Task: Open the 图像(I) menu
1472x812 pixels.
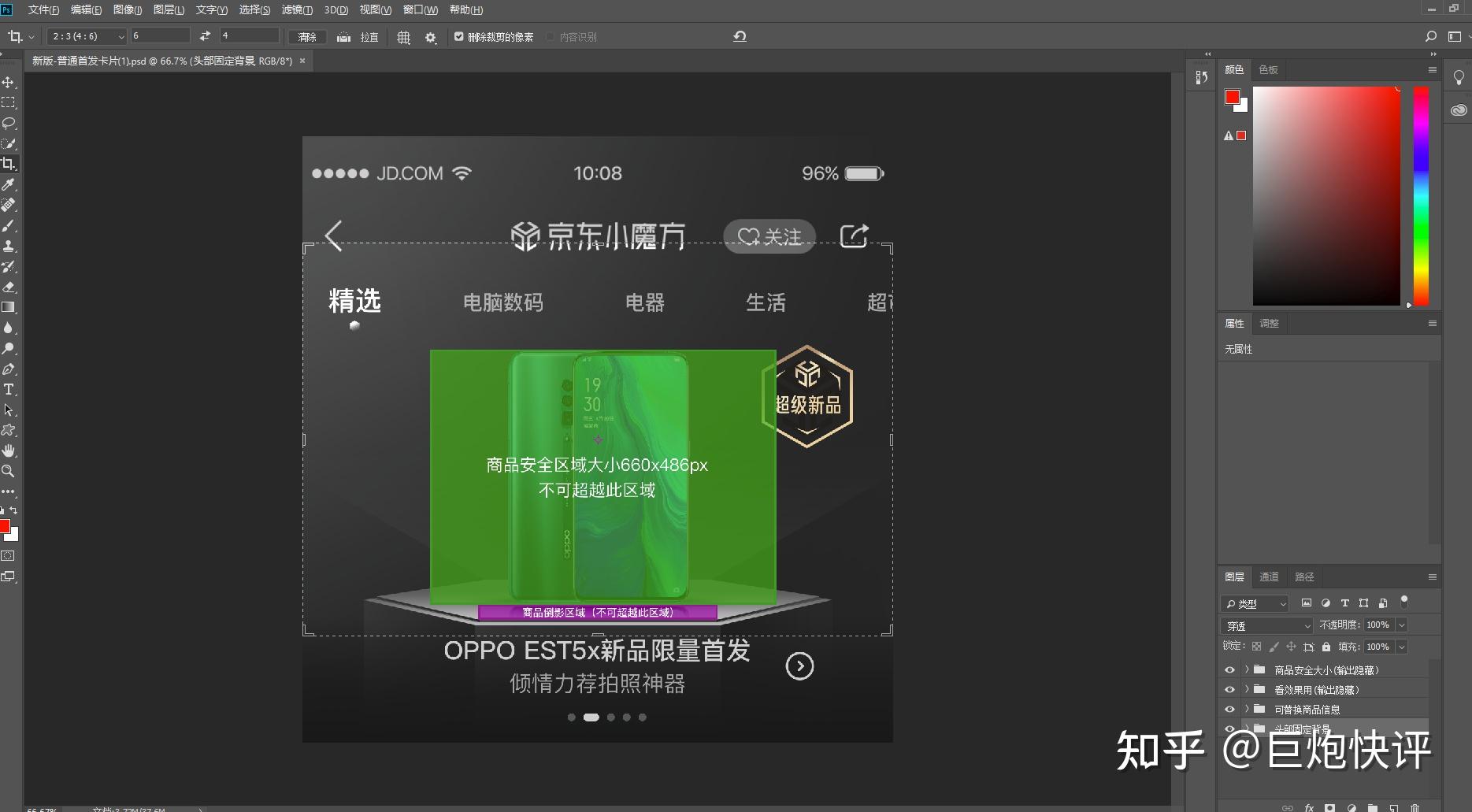Action: pyautogui.click(x=128, y=9)
